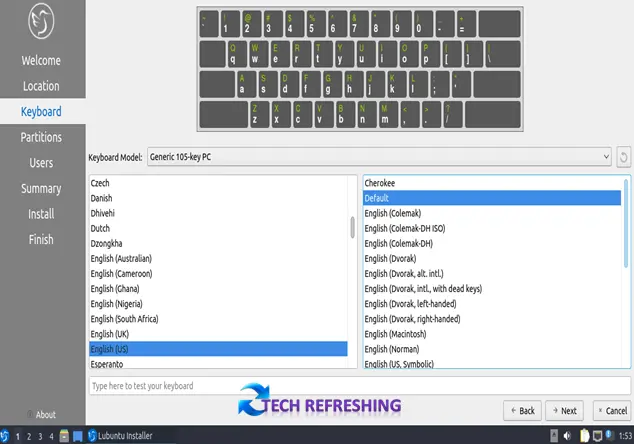
Task: Select English (South Africa) layout
Action: (x=218, y=319)
